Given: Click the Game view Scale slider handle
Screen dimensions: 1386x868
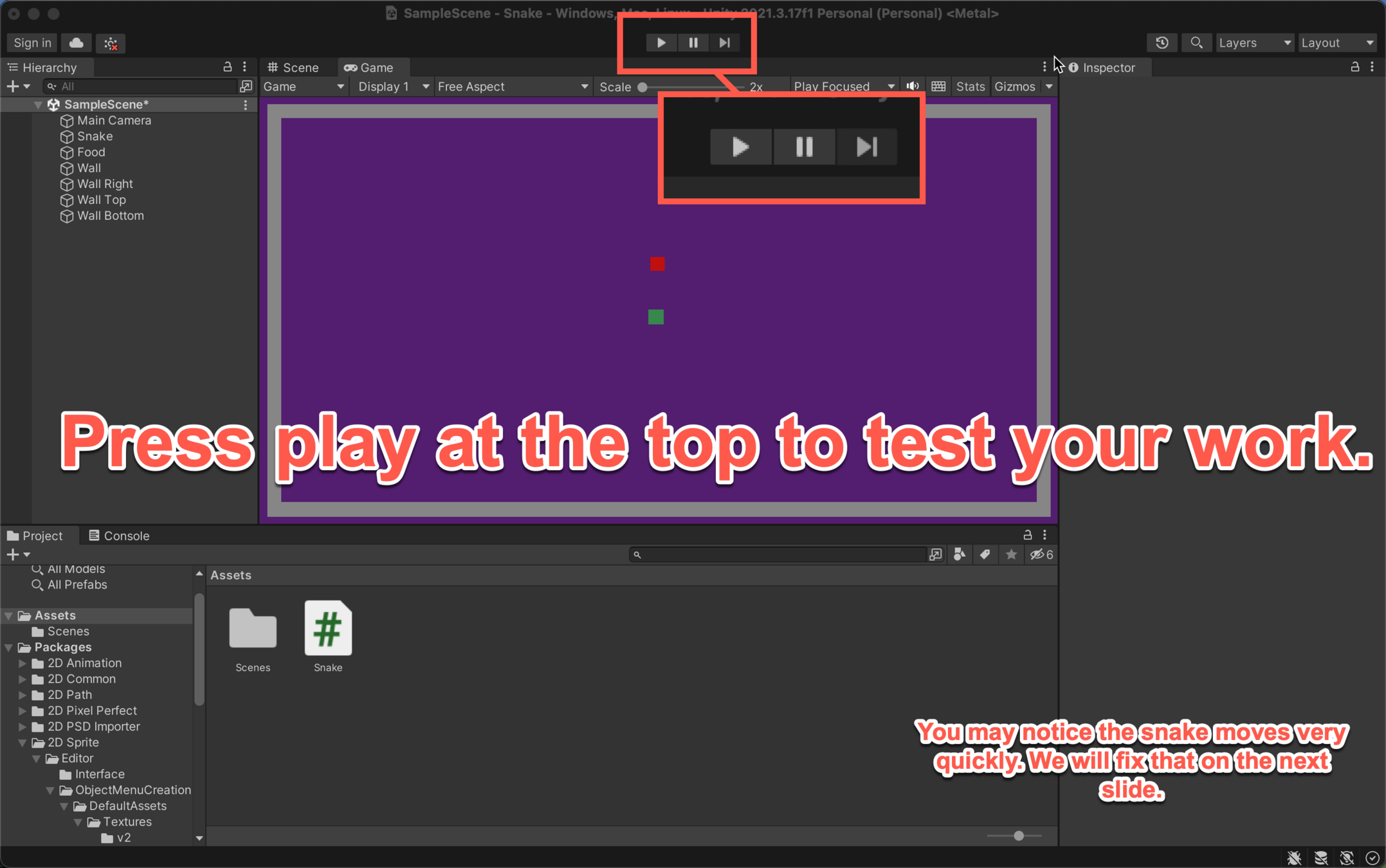Looking at the screenshot, I should click(642, 87).
